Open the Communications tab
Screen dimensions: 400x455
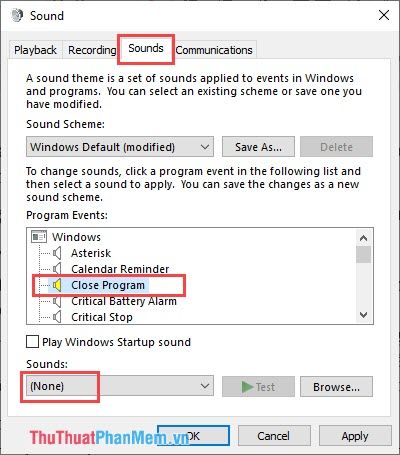[214, 50]
